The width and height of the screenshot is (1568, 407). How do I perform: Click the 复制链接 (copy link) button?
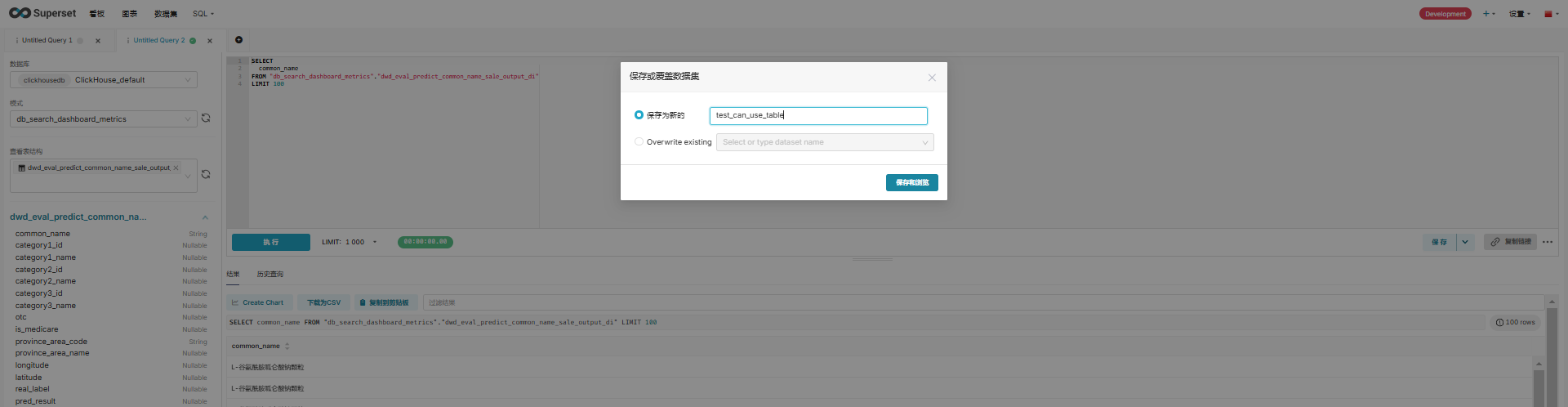pyautogui.click(x=1510, y=242)
